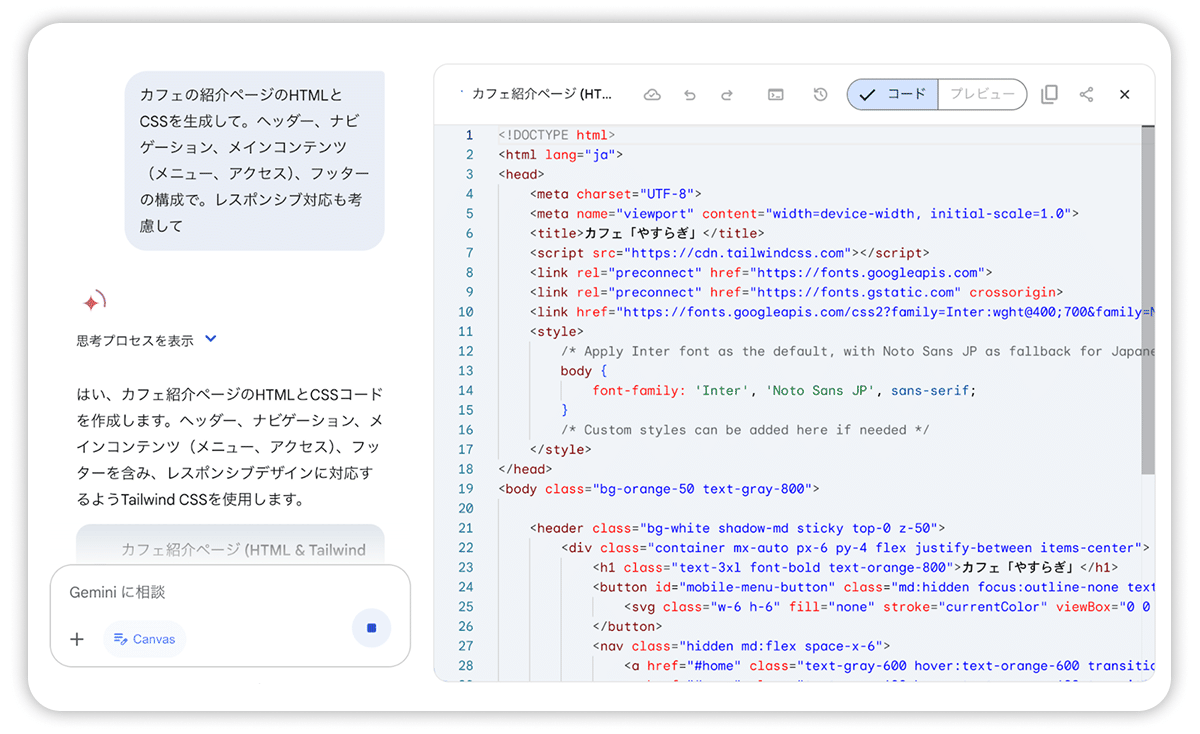1200x734 pixels.
Task: Click the user prompt message bubble
Action: (255, 160)
